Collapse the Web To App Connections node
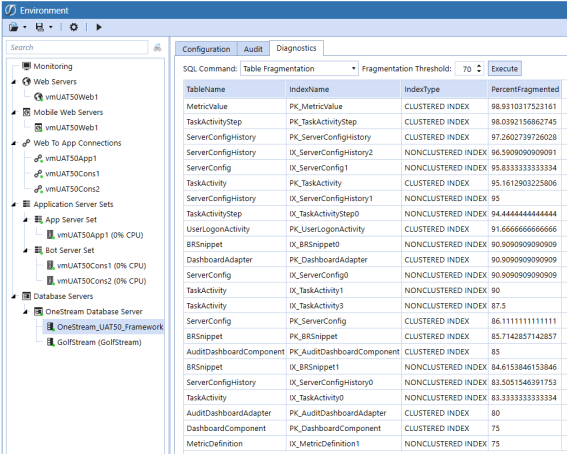Viewport: 567px width, 454px height. (x=14, y=144)
